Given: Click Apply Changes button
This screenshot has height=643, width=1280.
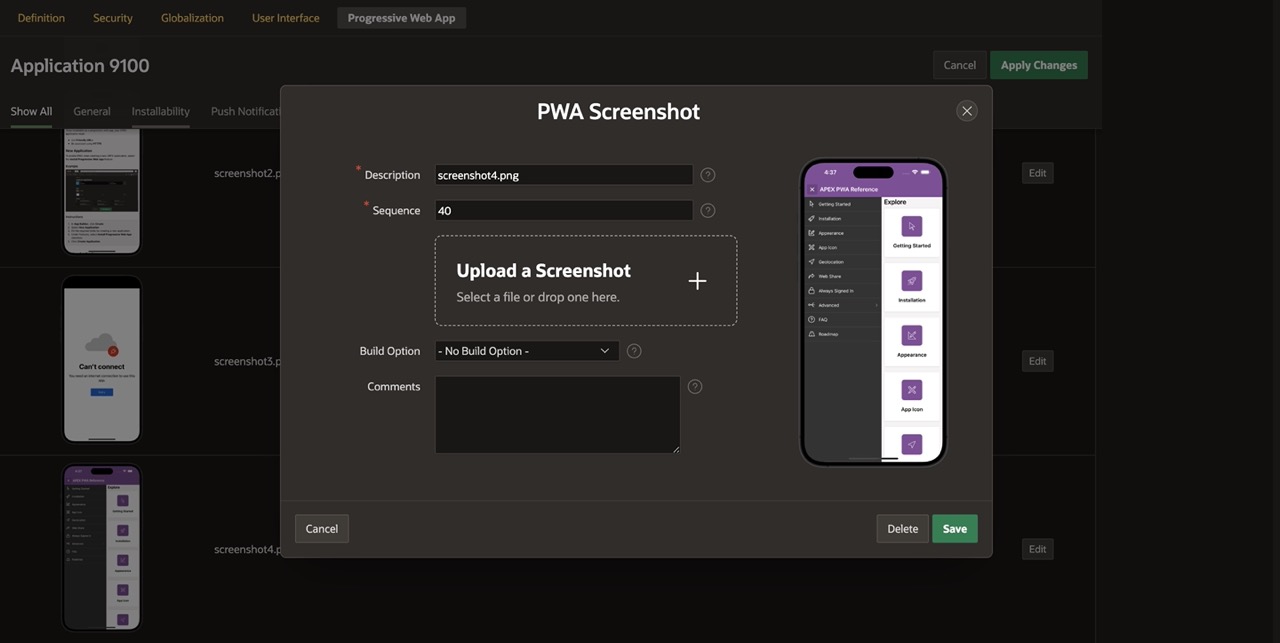Looking at the screenshot, I should click(x=1038, y=65).
